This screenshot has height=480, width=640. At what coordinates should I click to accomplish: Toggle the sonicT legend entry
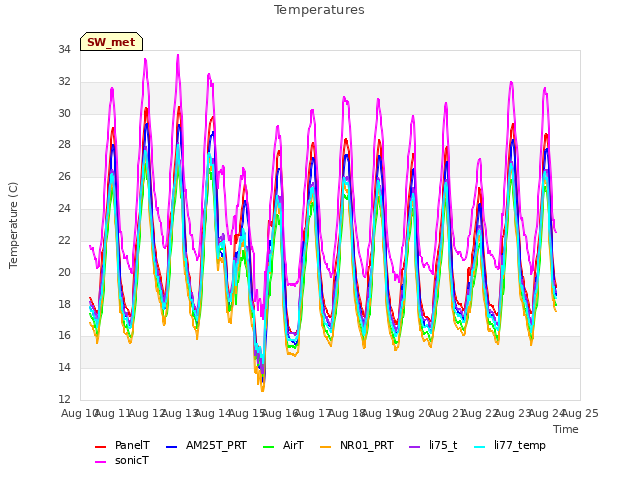(122, 461)
